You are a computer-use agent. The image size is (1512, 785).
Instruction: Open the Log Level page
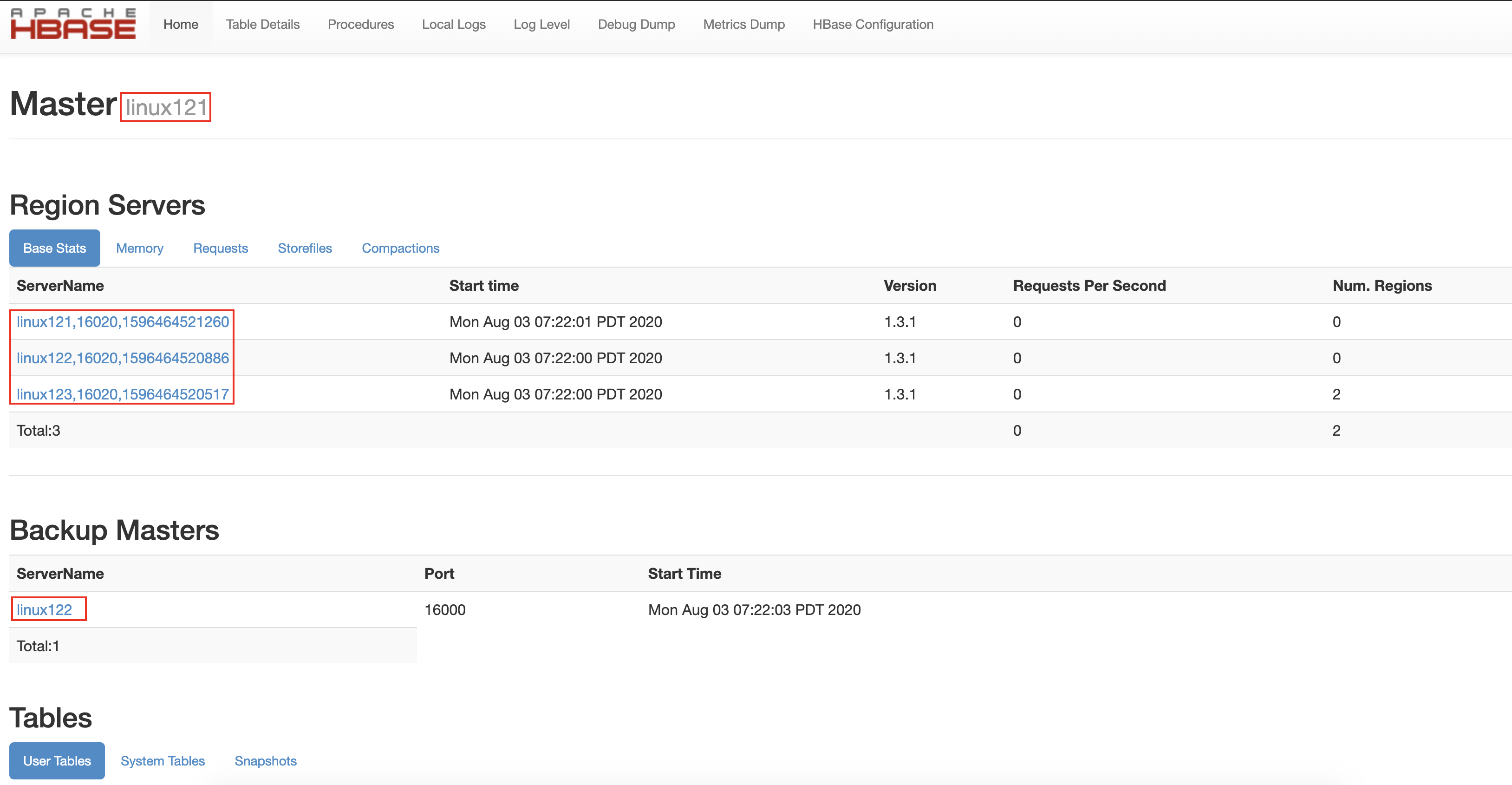tap(542, 24)
